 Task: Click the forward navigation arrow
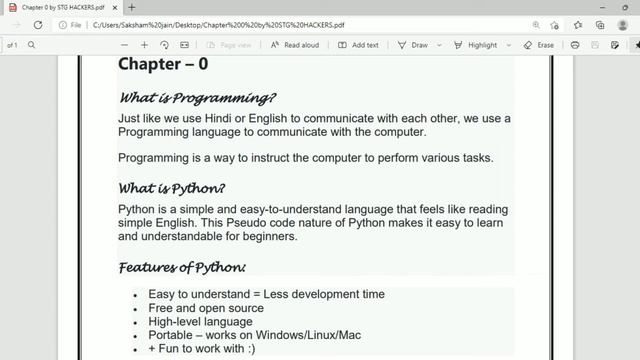[x=16, y=25]
